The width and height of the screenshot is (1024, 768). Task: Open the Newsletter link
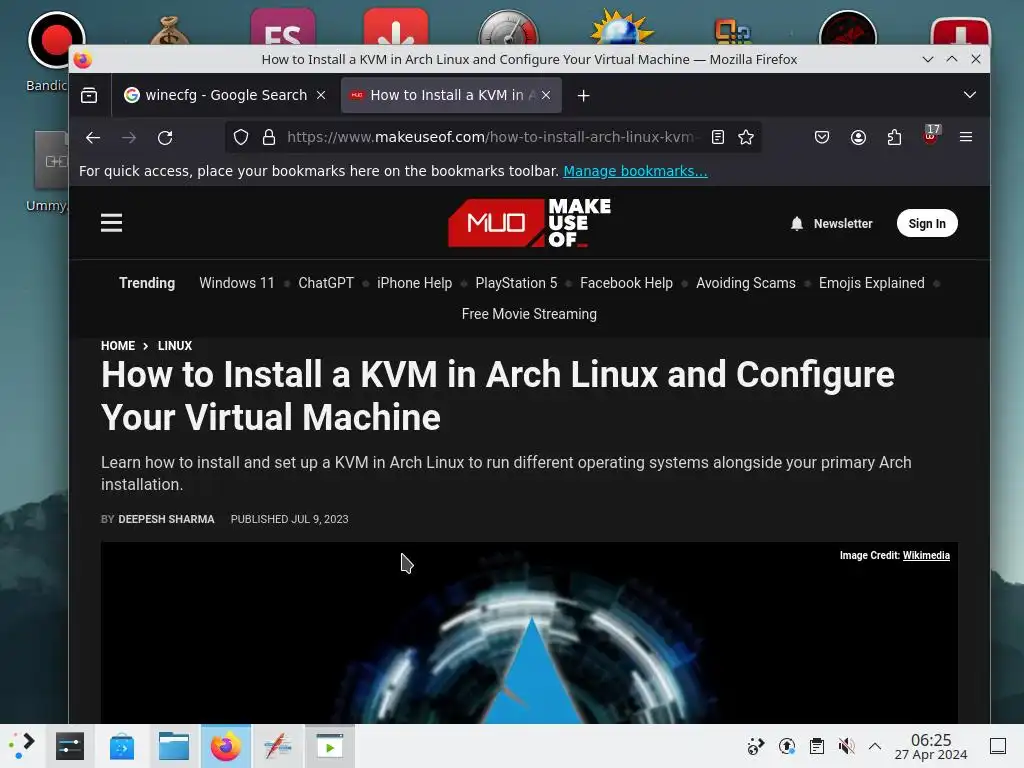pos(842,223)
